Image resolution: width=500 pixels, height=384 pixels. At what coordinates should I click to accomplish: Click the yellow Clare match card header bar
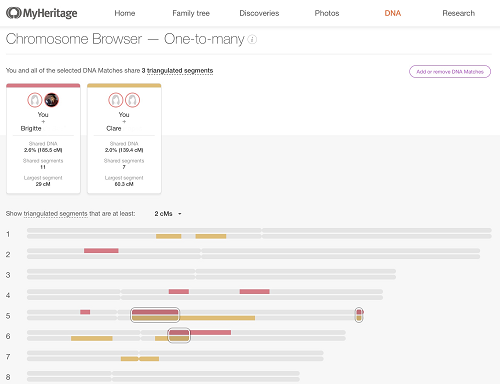click(x=124, y=86)
